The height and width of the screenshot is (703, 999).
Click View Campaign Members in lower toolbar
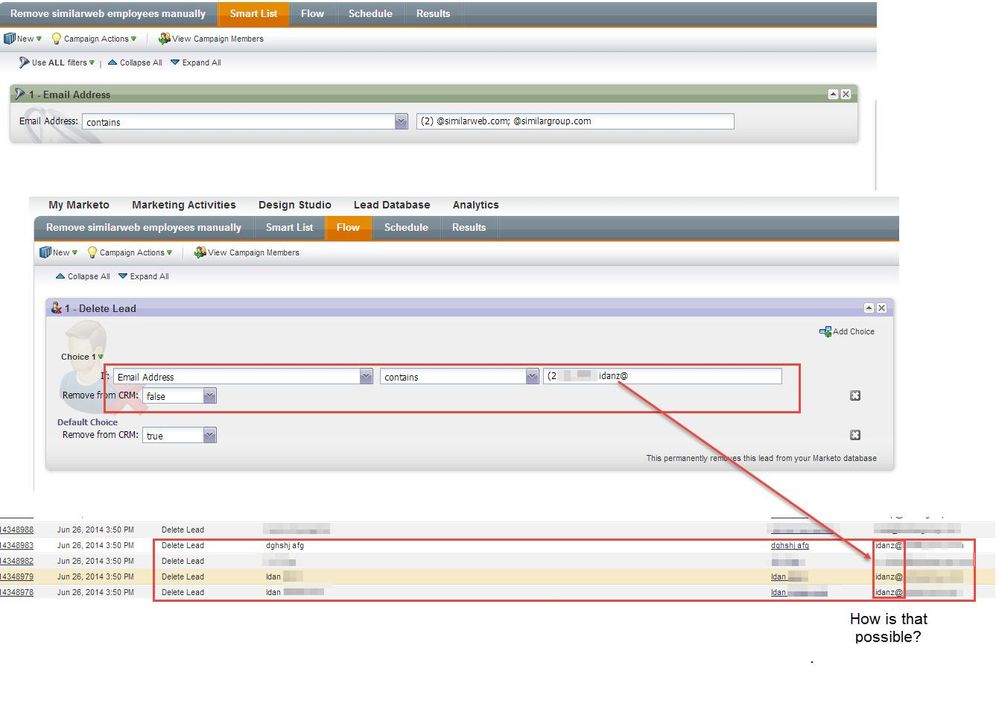pyautogui.click(x=246, y=253)
